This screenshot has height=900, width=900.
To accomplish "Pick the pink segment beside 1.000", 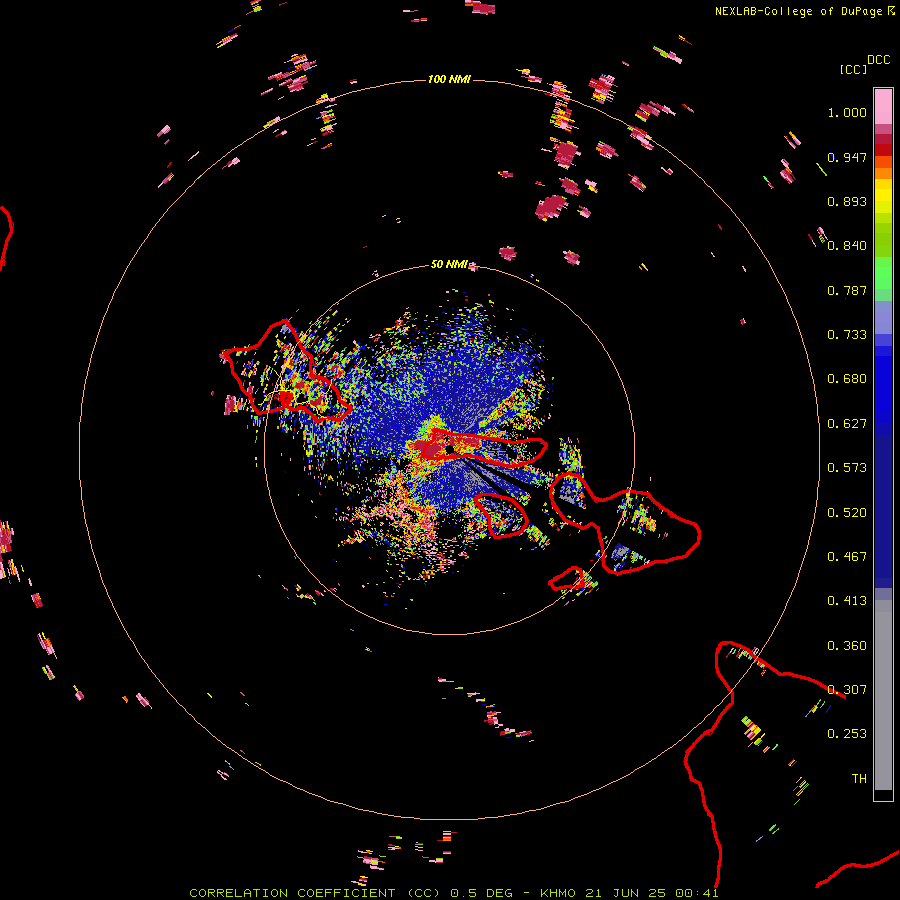I will click(883, 106).
